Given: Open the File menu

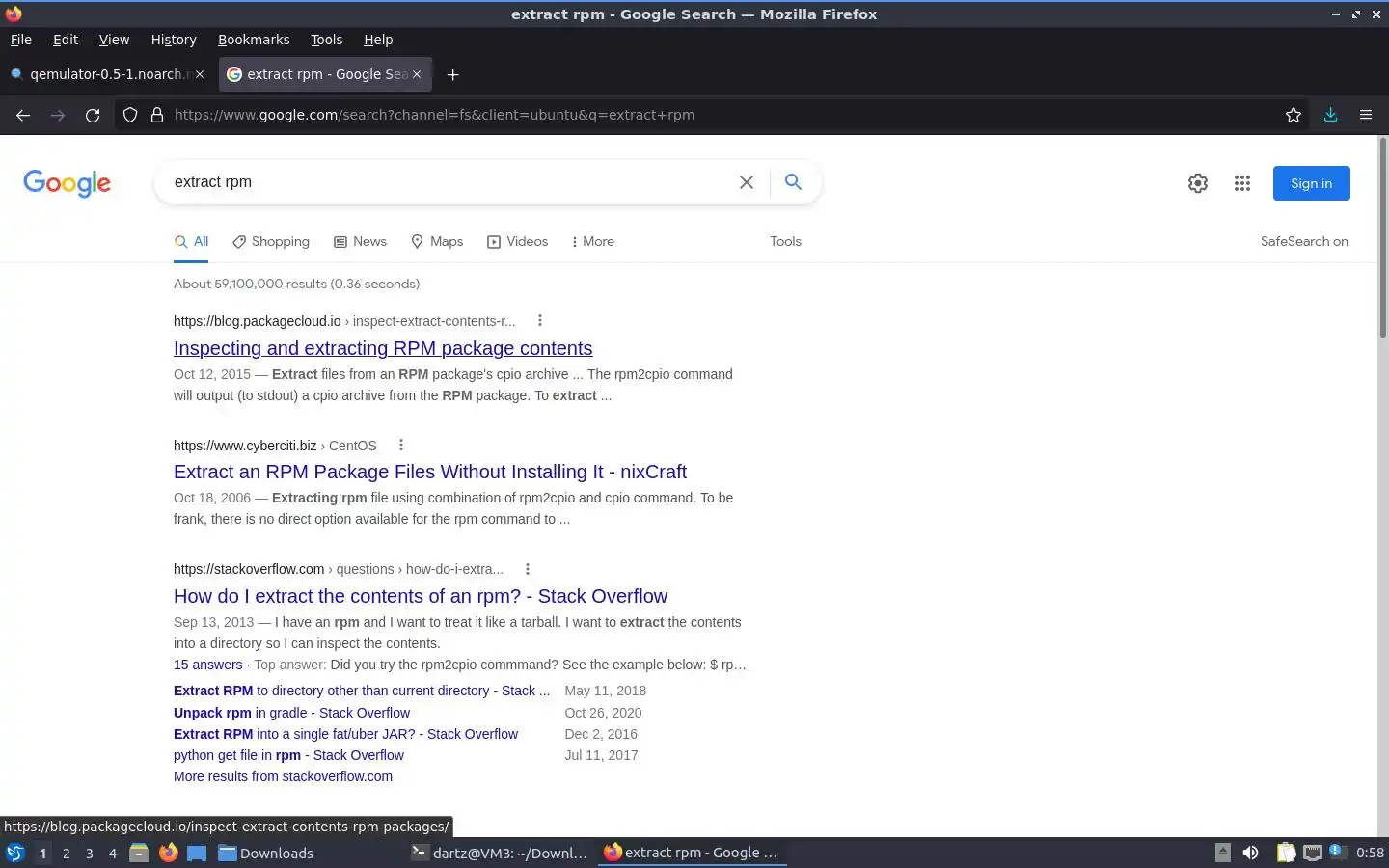Looking at the screenshot, I should click(x=21, y=40).
